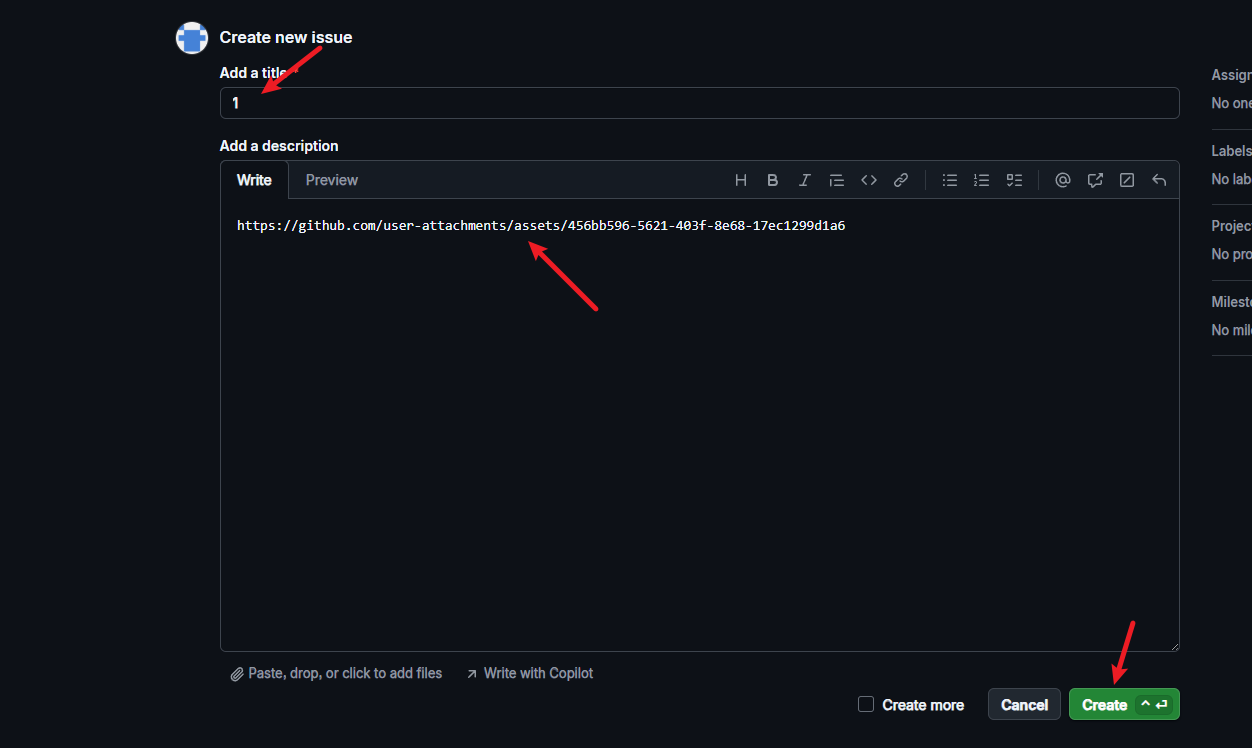The image size is (1252, 748).
Task: Enable the Create more checkbox
Action: 866,704
